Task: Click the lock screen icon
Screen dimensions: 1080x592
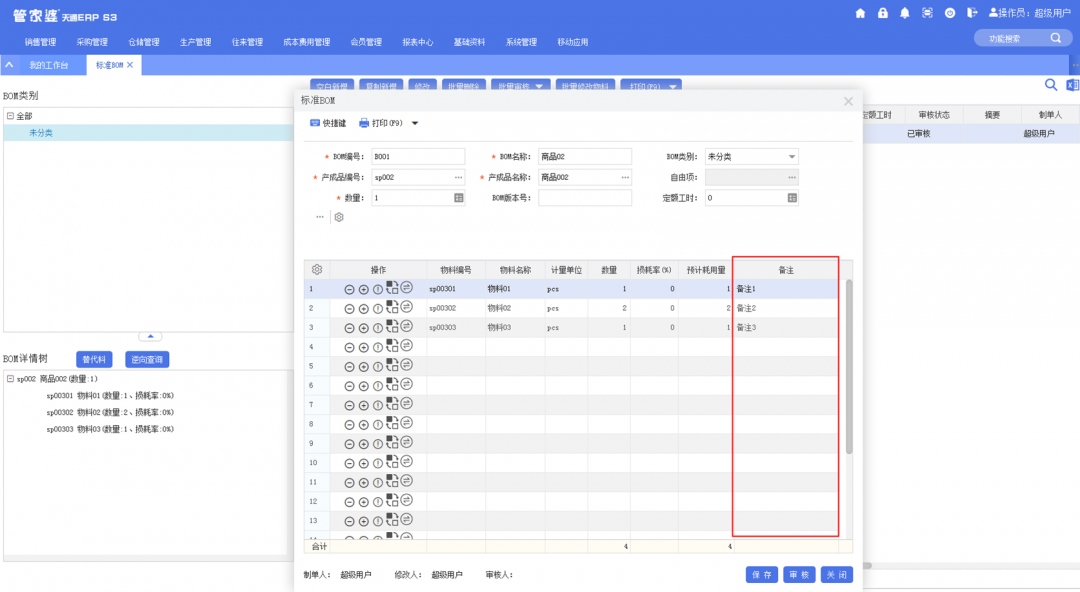Action: pos(883,13)
